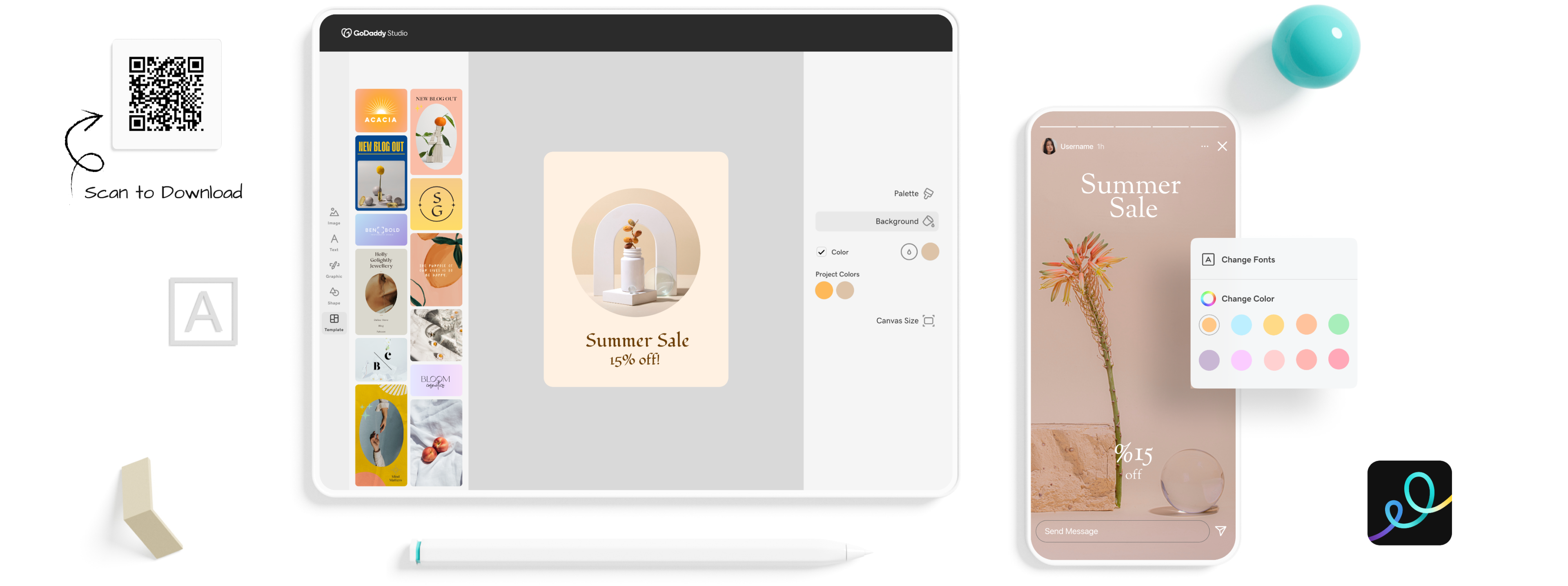Image resolution: width=1568 pixels, height=586 pixels.
Task: Click the Palette icon in panel
Action: (928, 194)
